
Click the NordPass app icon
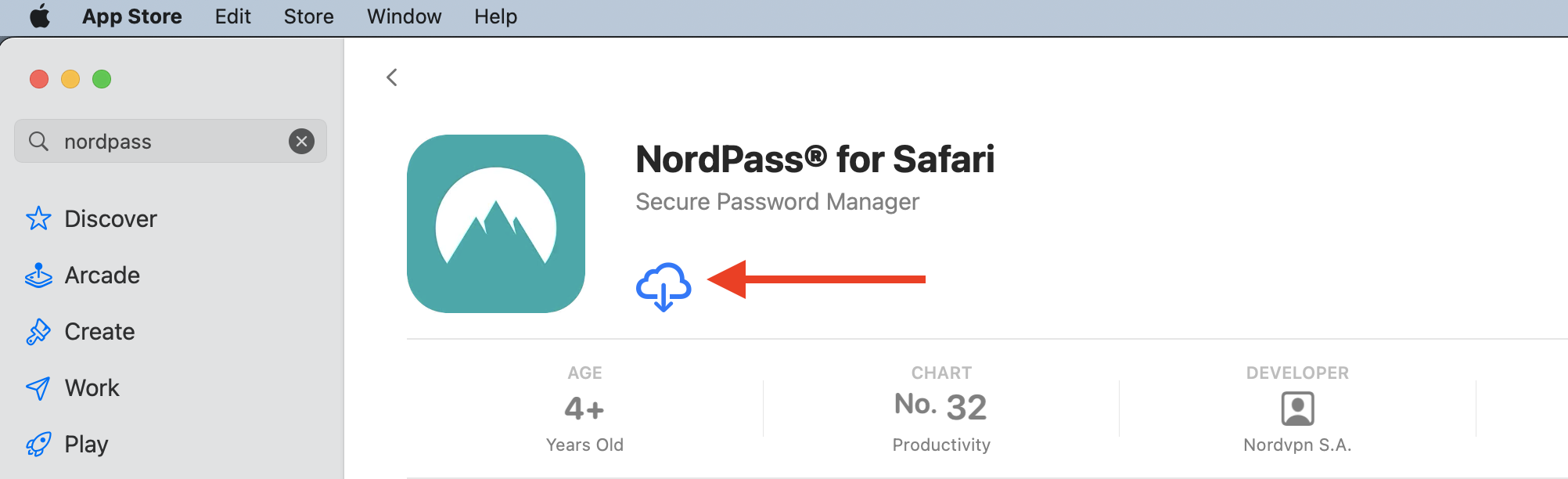click(x=496, y=224)
